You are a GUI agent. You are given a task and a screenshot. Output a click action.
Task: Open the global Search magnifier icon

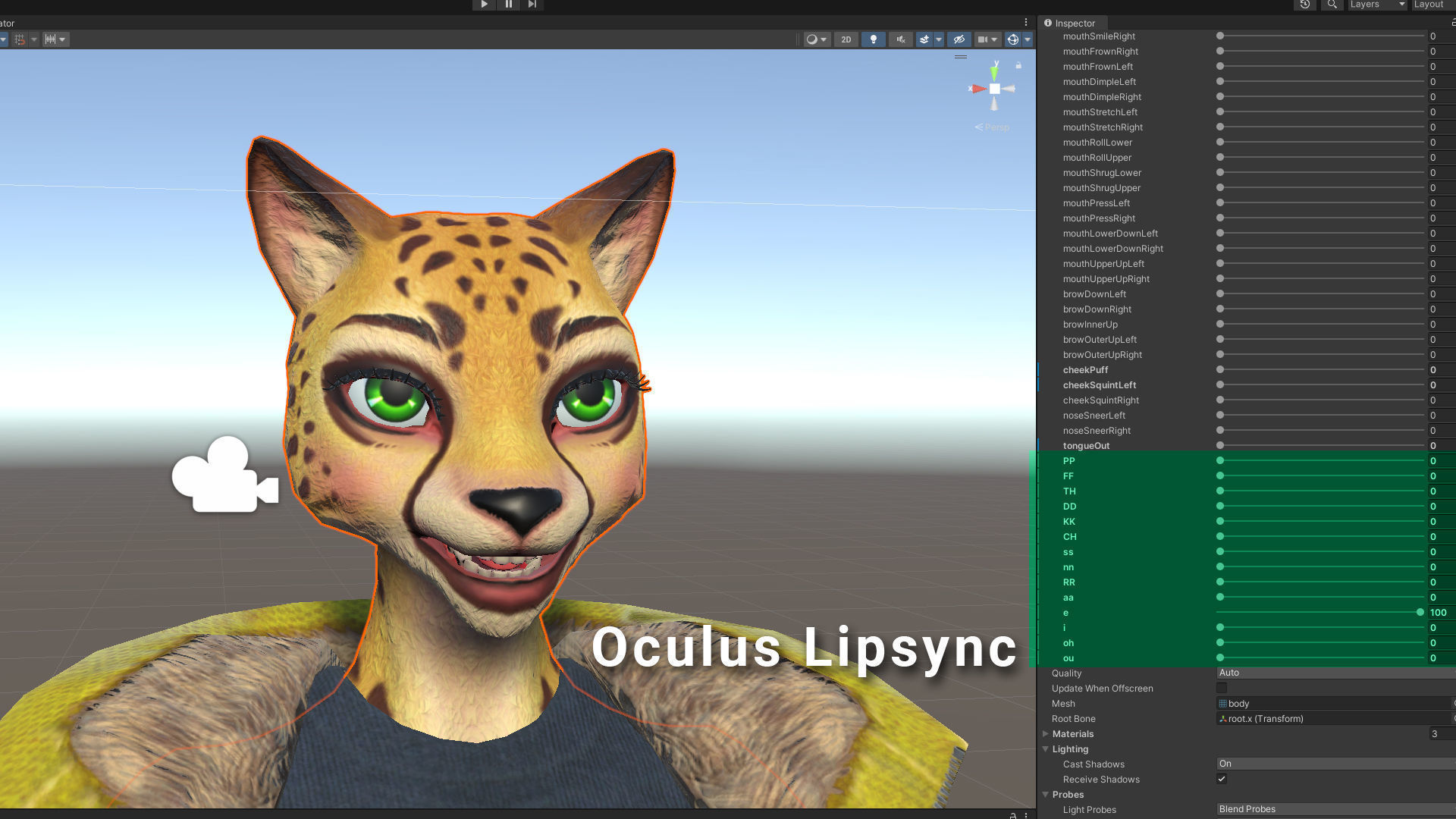pyautogui.click(x=1332, y=5)
